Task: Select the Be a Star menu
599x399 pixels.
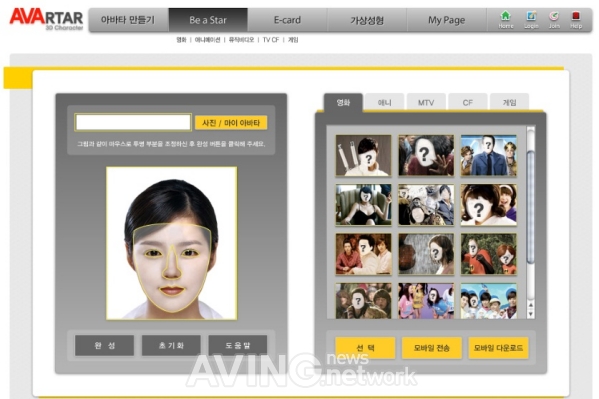Action: tap(208, 20)
